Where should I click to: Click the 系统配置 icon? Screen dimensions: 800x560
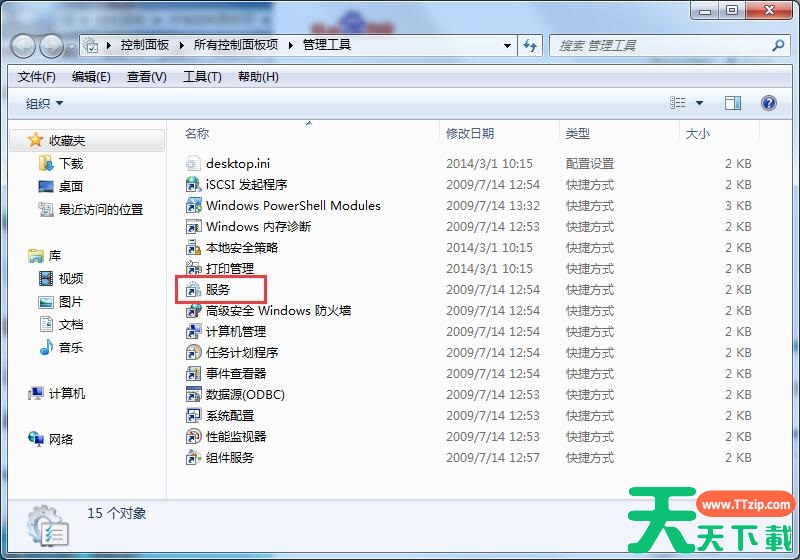193,416
